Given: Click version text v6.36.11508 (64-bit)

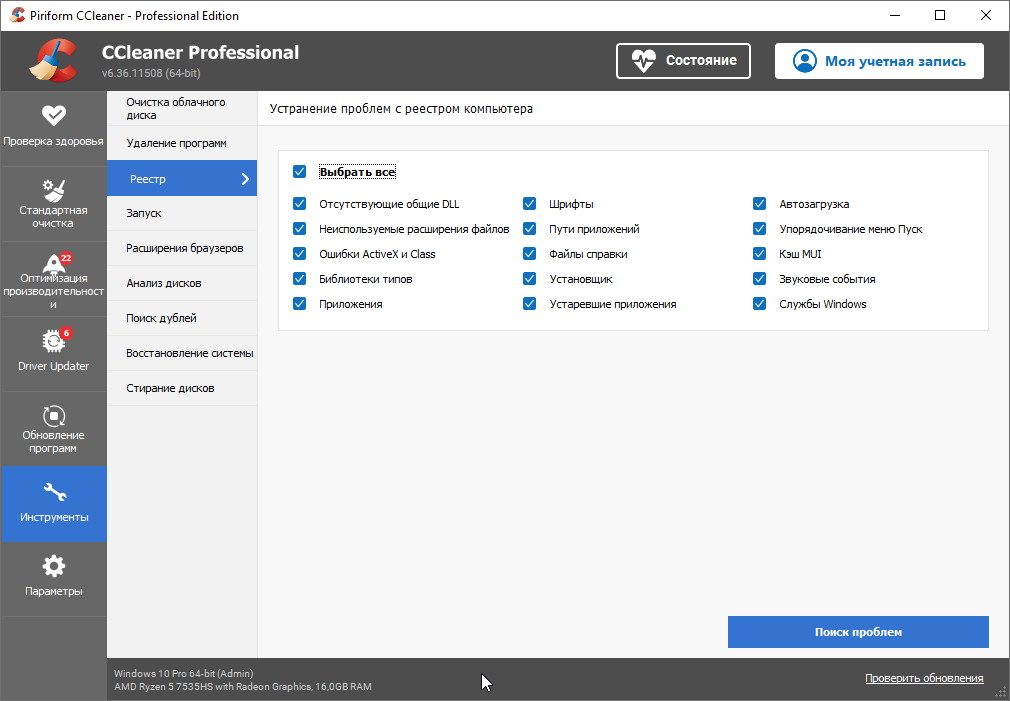Looking at the screenshot, I should click(x=151, y=73).
